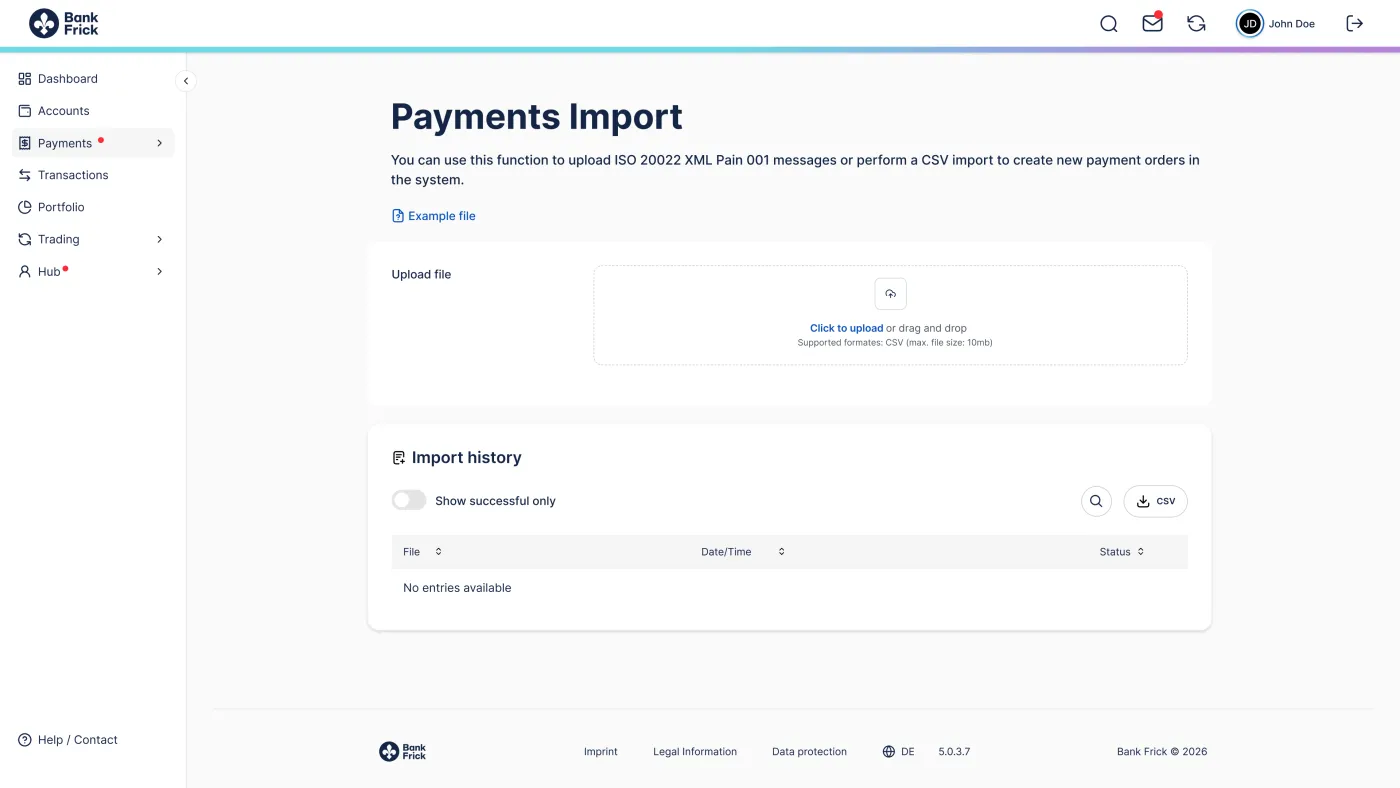Expand the Payments submenu chevron
This screenshot has width=1400, height=788.
tap(159, 143)
